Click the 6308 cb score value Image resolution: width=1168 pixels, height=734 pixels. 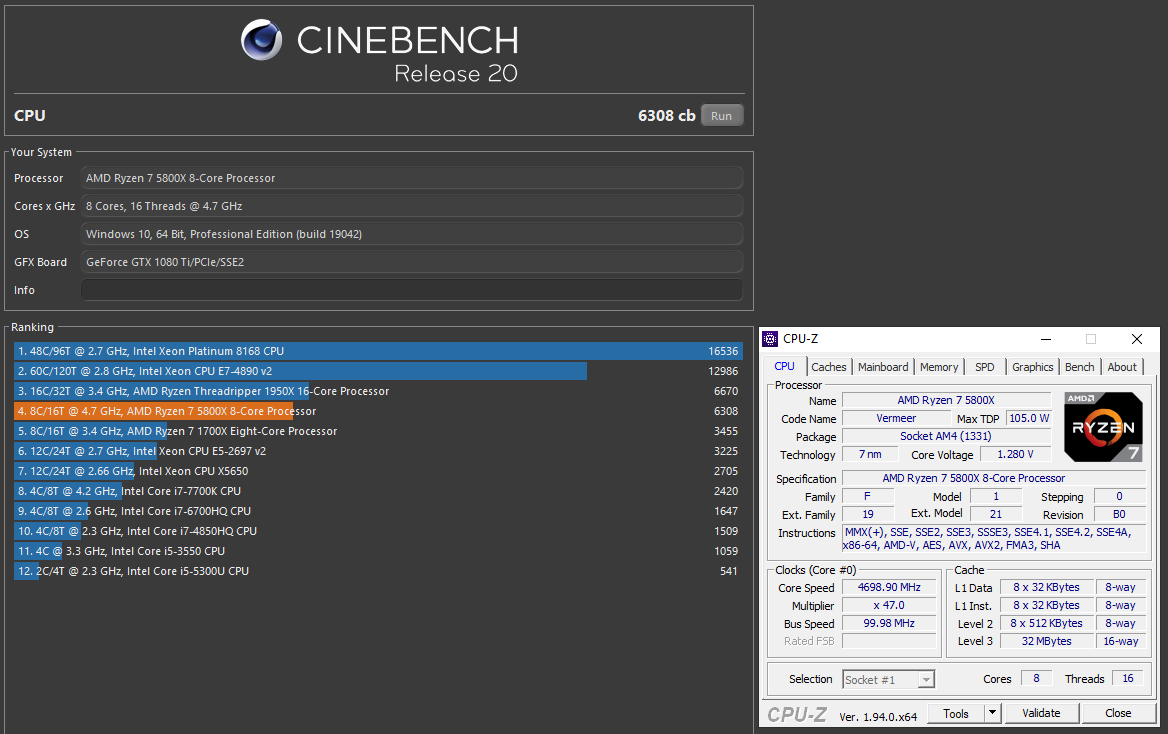tap(667, 116)
